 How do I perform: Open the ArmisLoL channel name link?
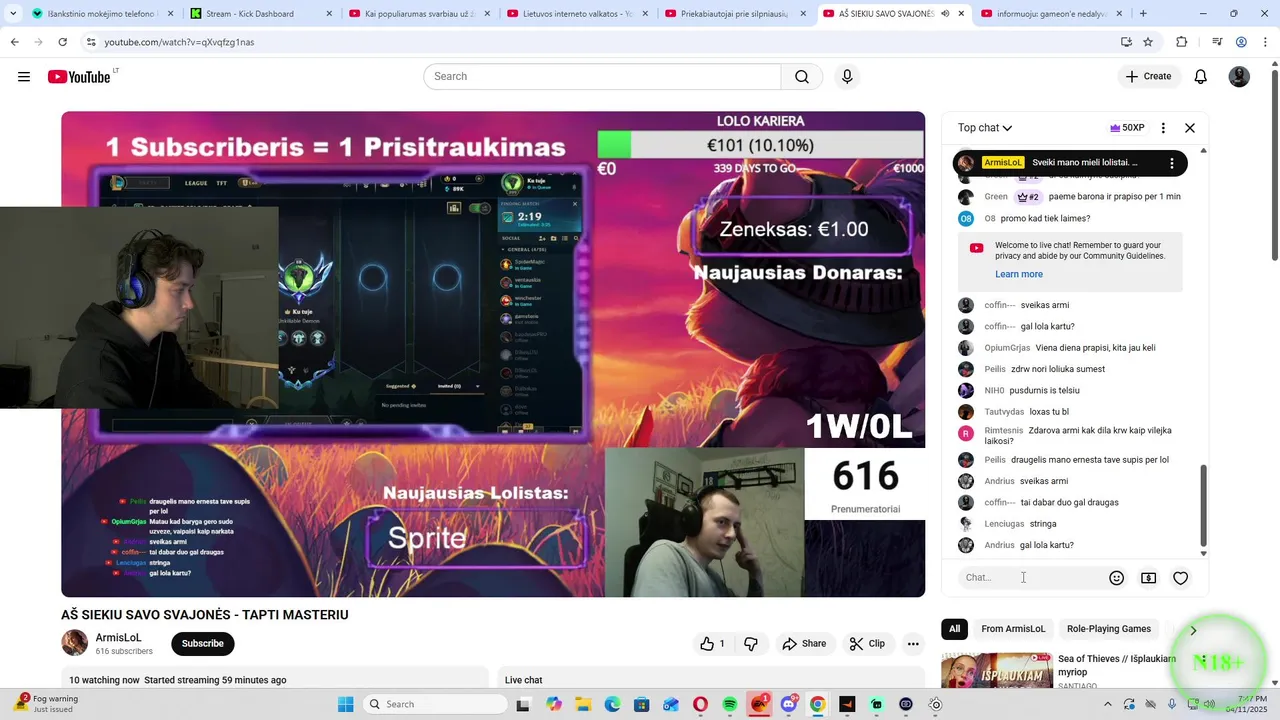119,638
